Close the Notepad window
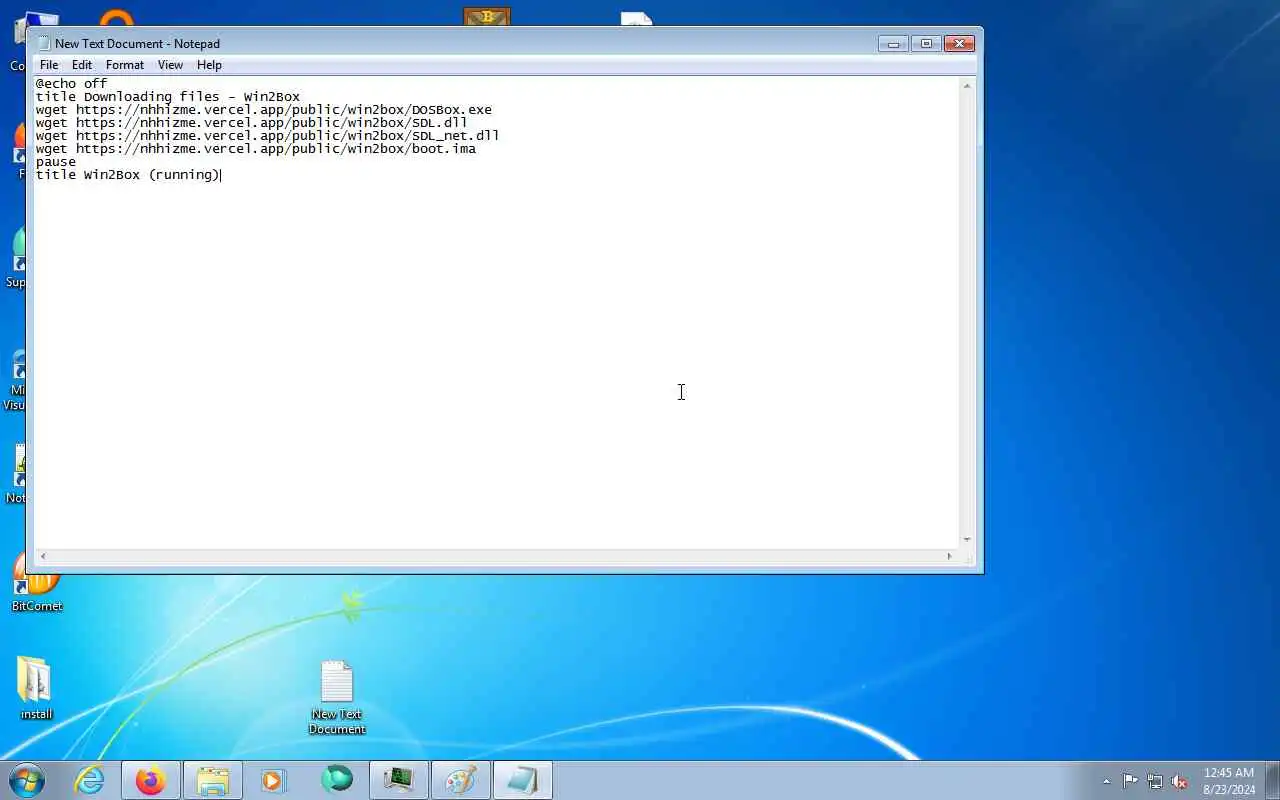The image size is (1280, 800). tap(959, 43)
